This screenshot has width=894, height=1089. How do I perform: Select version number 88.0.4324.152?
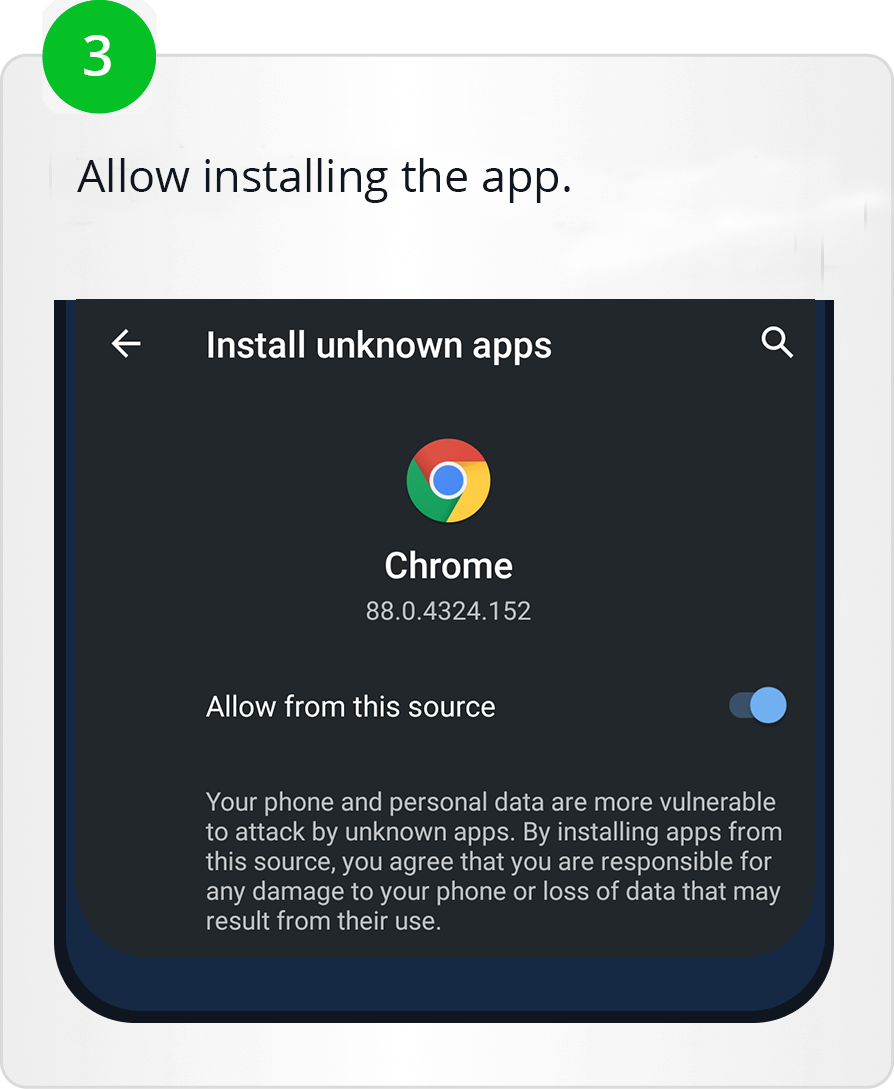pyautogui.click(x=448, y=611)
